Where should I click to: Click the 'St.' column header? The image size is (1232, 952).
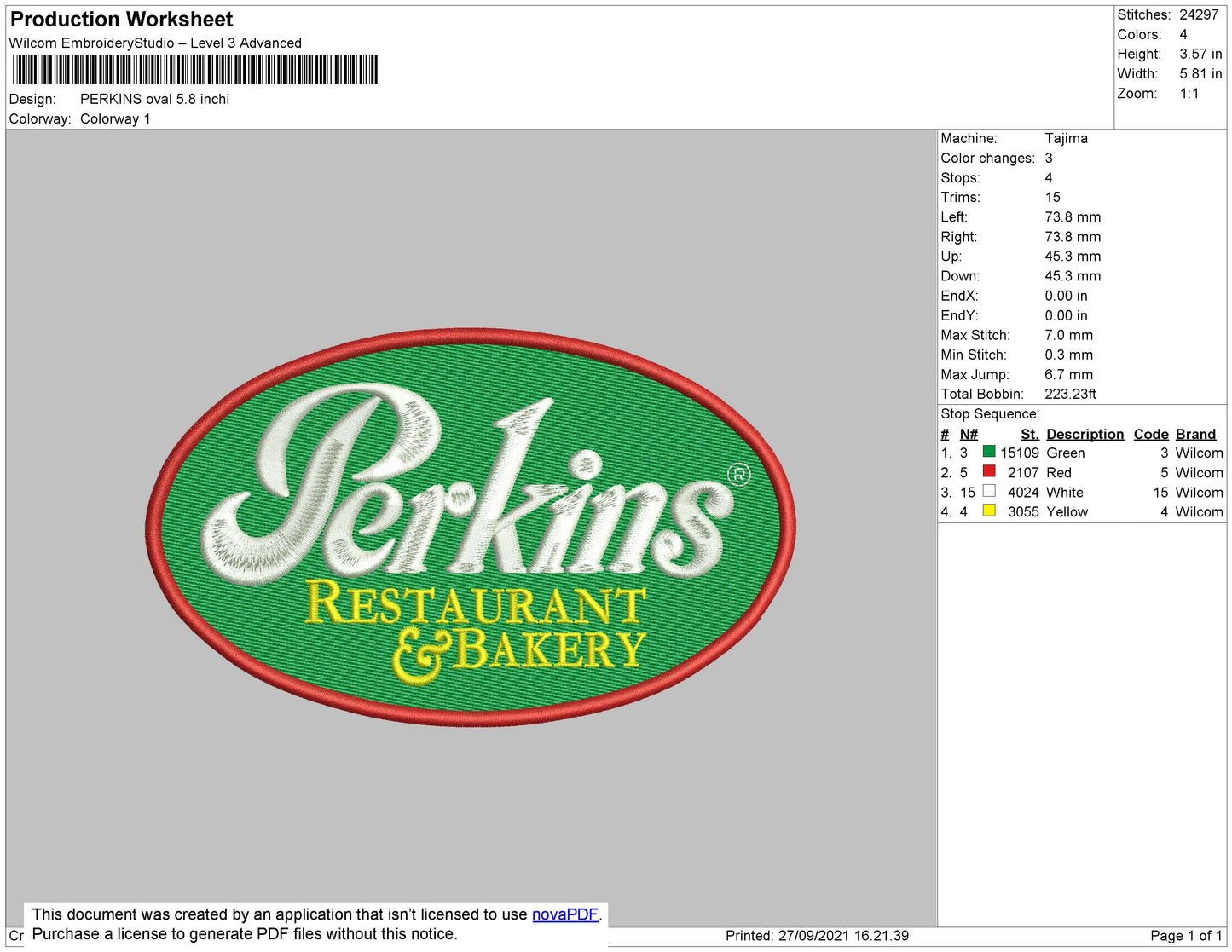[1030, 435]
